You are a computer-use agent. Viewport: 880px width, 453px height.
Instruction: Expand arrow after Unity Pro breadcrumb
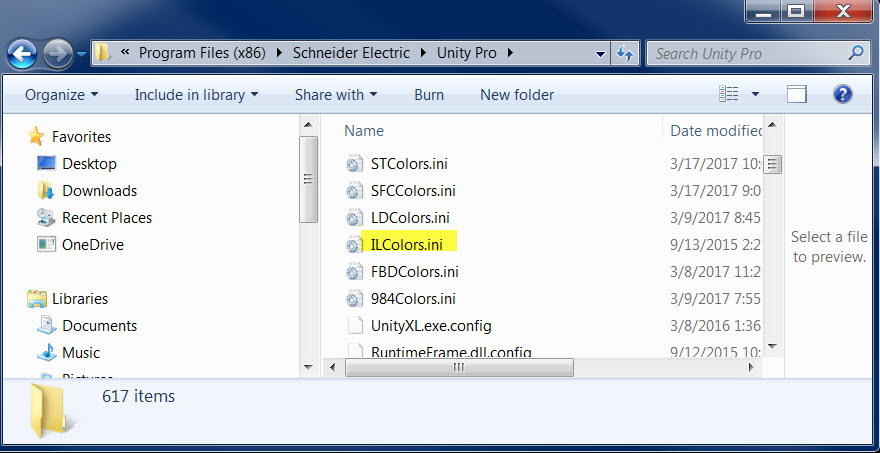(x=510, y=53)
